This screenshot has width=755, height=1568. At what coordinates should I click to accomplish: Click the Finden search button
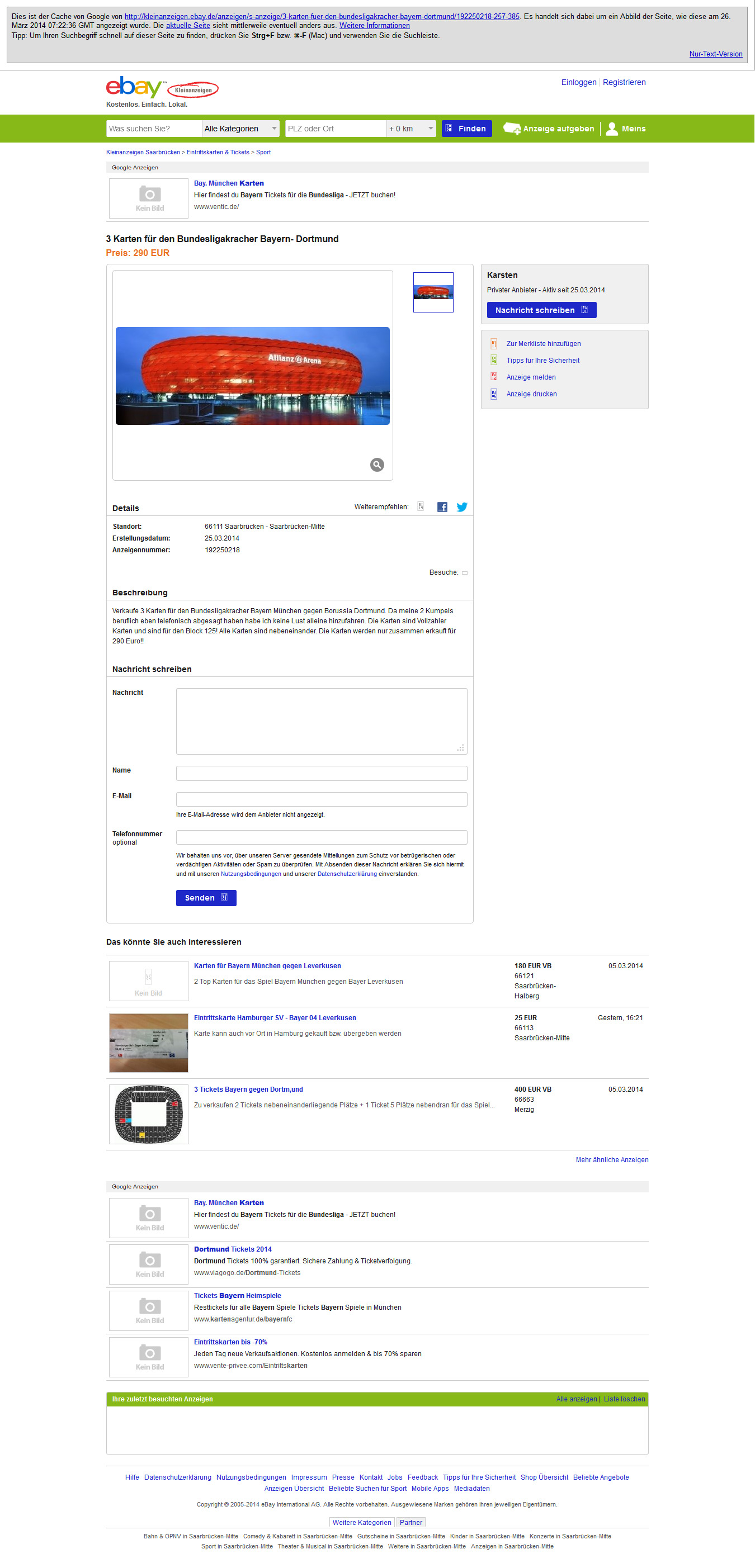coord(466,129)
